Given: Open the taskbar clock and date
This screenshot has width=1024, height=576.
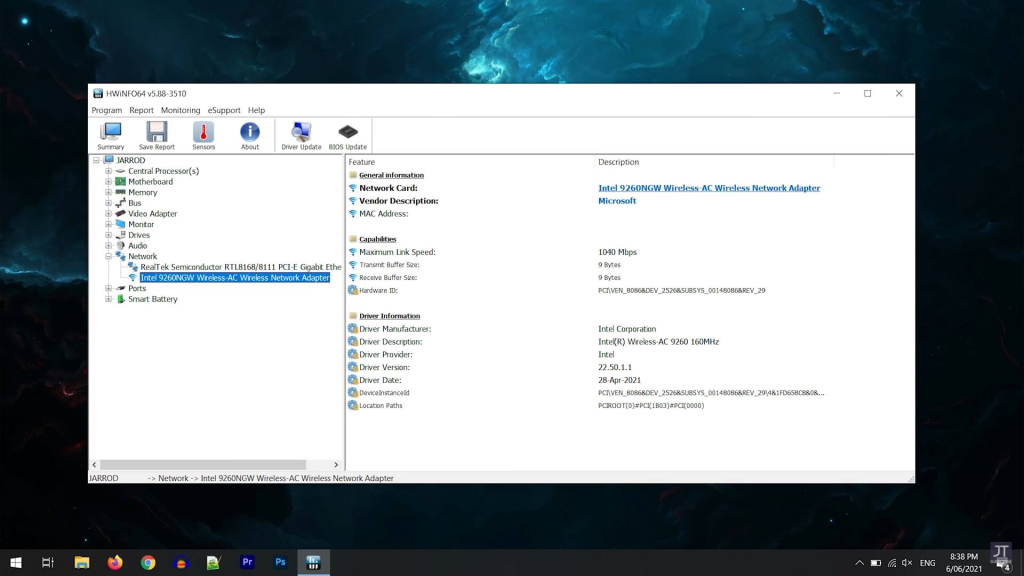Looking at the screenshot, I should click(x=964, y=562).
